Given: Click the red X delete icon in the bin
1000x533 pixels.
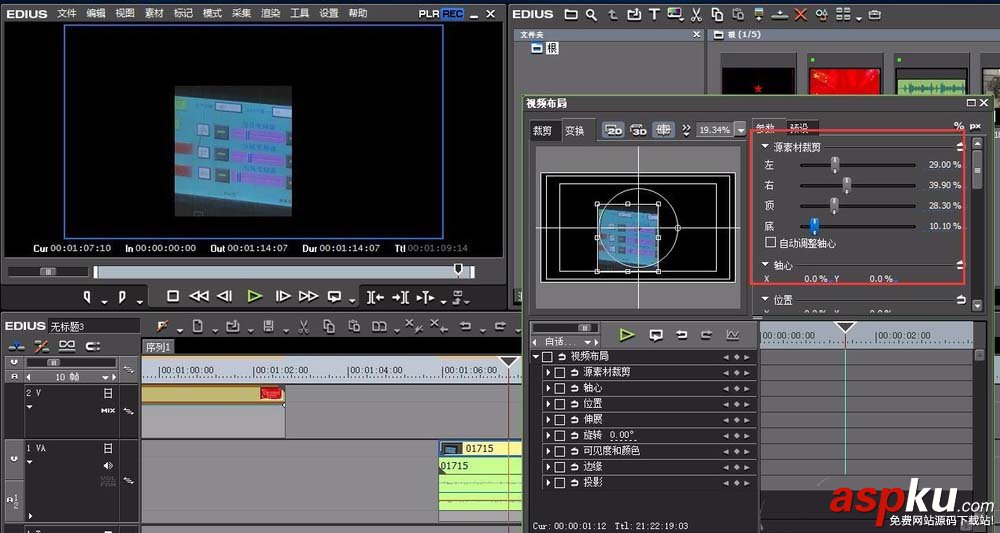Looking at the screenshot, I should coord(798,15).
